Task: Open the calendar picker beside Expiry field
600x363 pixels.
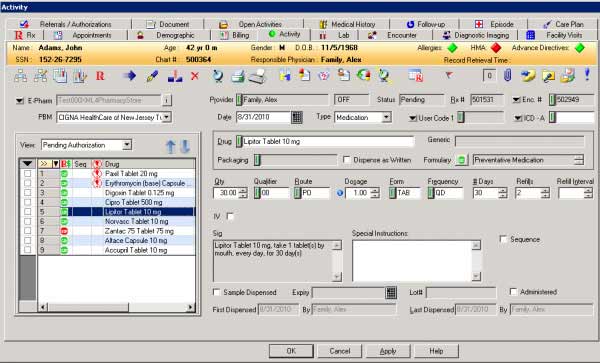Action: point(391,293)
